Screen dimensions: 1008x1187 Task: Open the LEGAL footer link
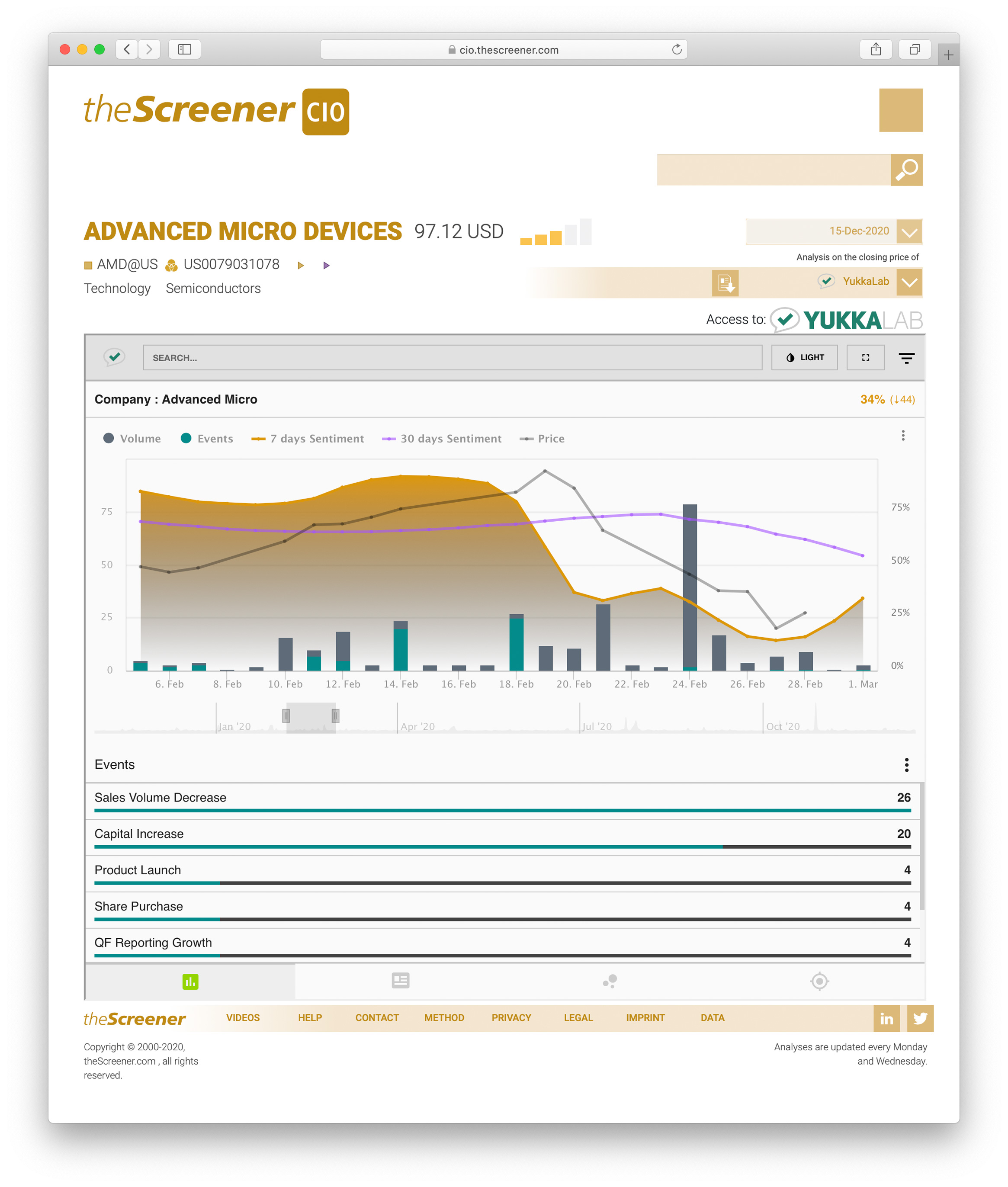point(578,1018)
